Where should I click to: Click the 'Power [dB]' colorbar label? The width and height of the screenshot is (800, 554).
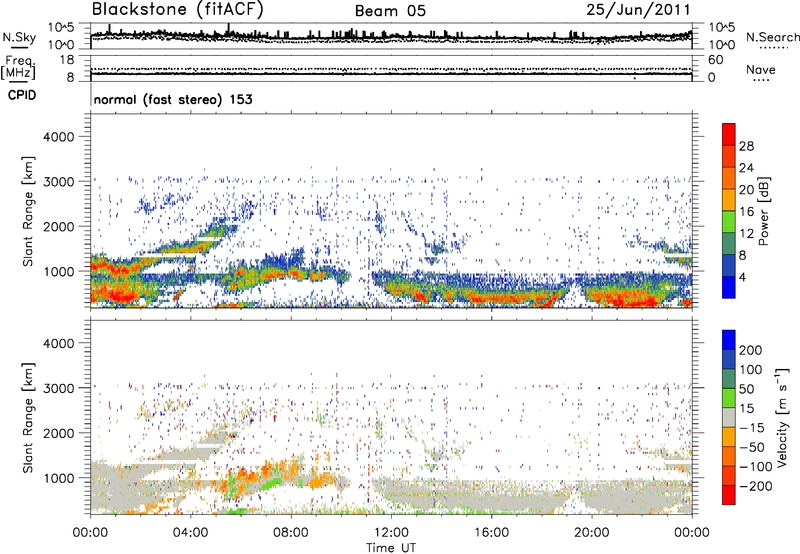click(x=763, y=211)
